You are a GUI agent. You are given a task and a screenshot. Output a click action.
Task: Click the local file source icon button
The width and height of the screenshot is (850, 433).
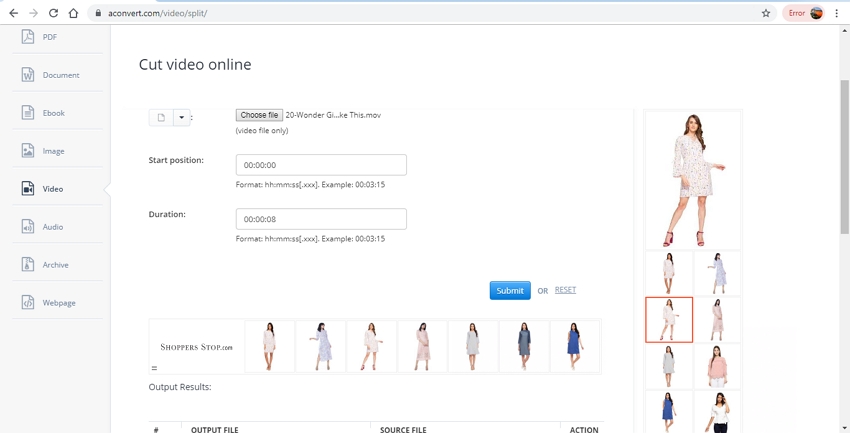pyautogui.click(x=161, y=117)
